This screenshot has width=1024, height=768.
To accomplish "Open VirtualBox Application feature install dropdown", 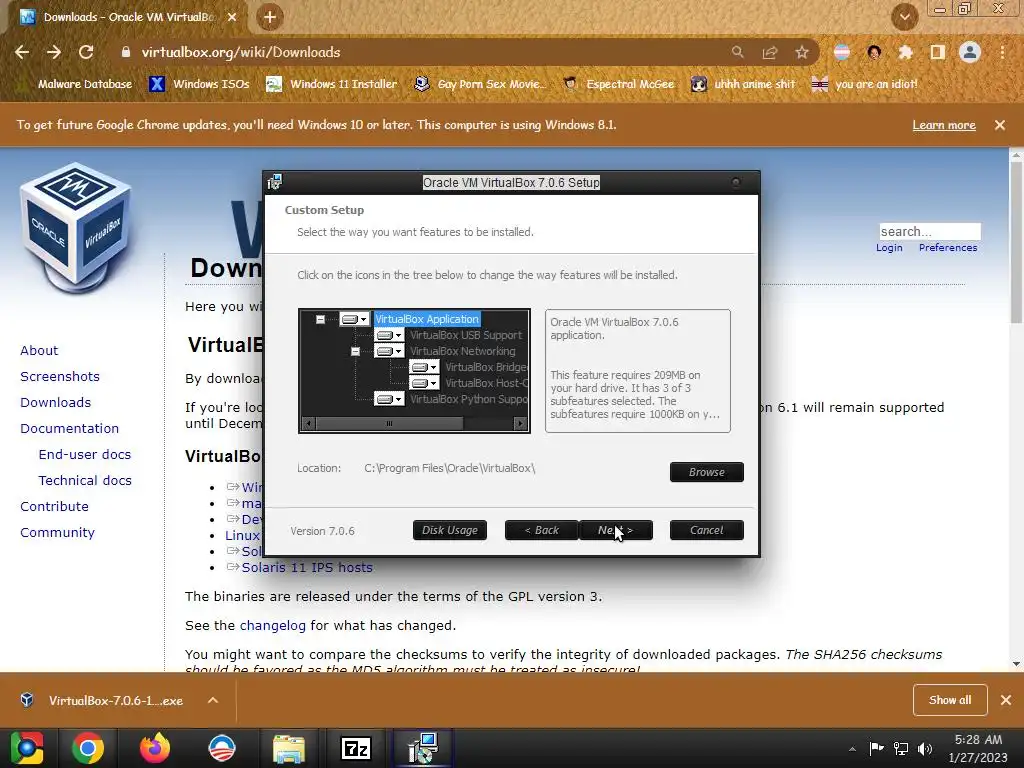I will (x=355, y=319).
